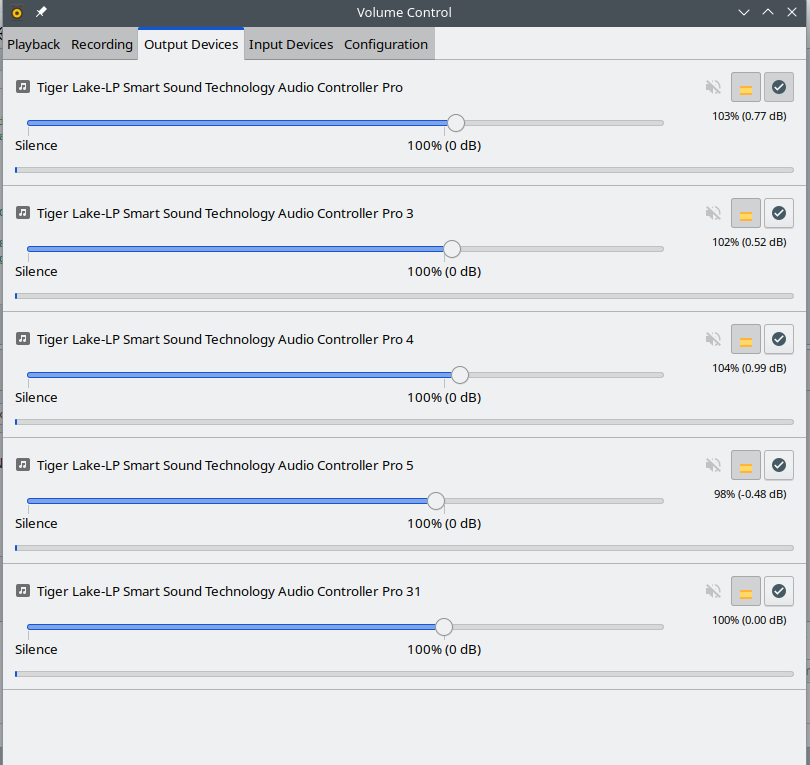Click the sound card icon beside Controller Pro 4
The width and height of the screenshot is (810, 765).
[x=23, y=338]
